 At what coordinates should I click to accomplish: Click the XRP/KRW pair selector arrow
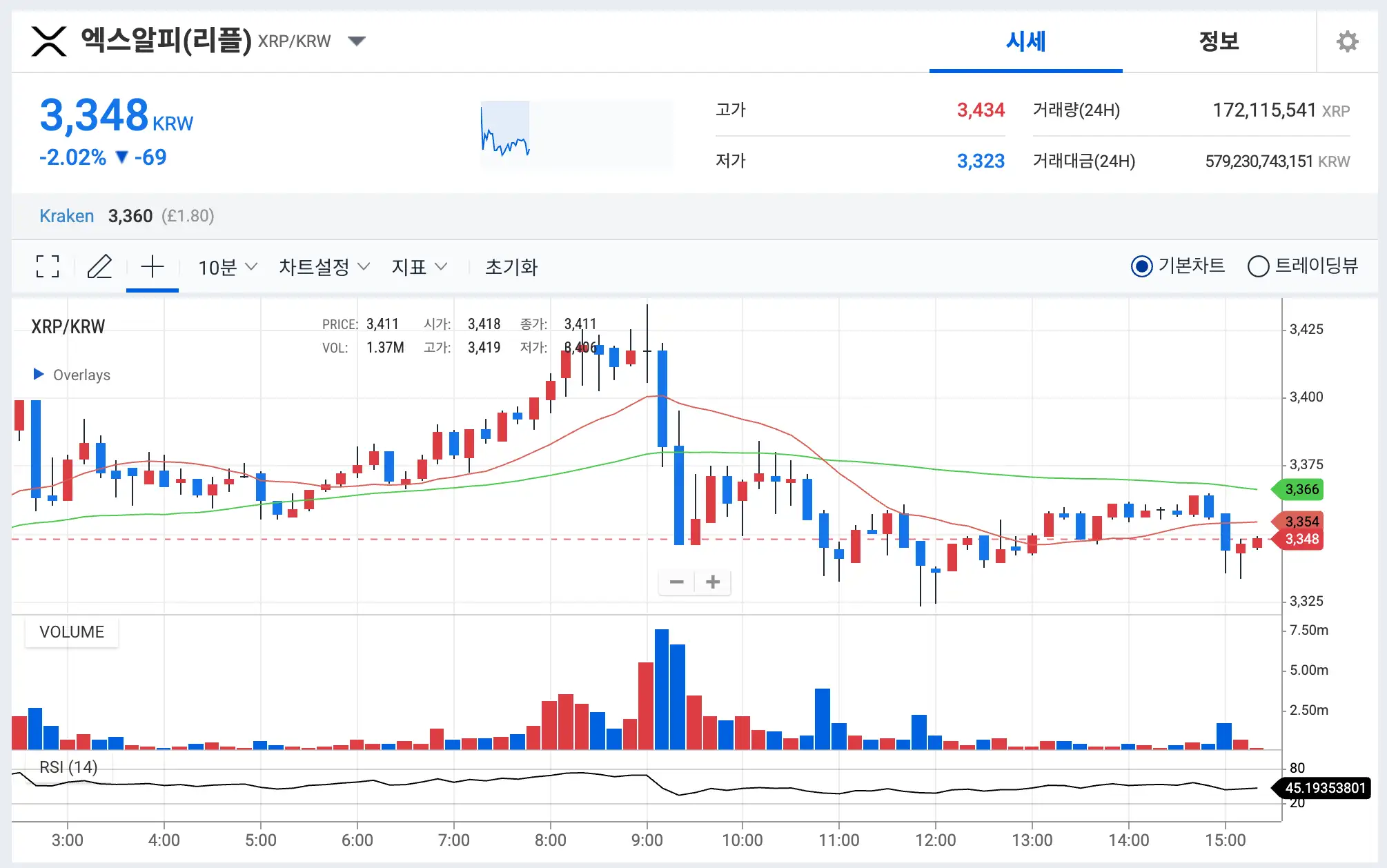[357, 41]
